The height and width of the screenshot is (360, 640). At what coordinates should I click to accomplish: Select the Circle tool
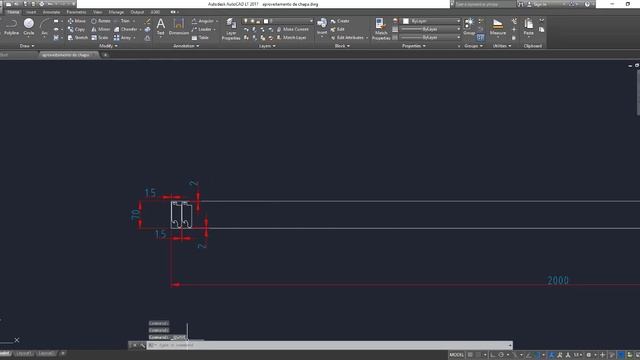(x=29, y=27)
